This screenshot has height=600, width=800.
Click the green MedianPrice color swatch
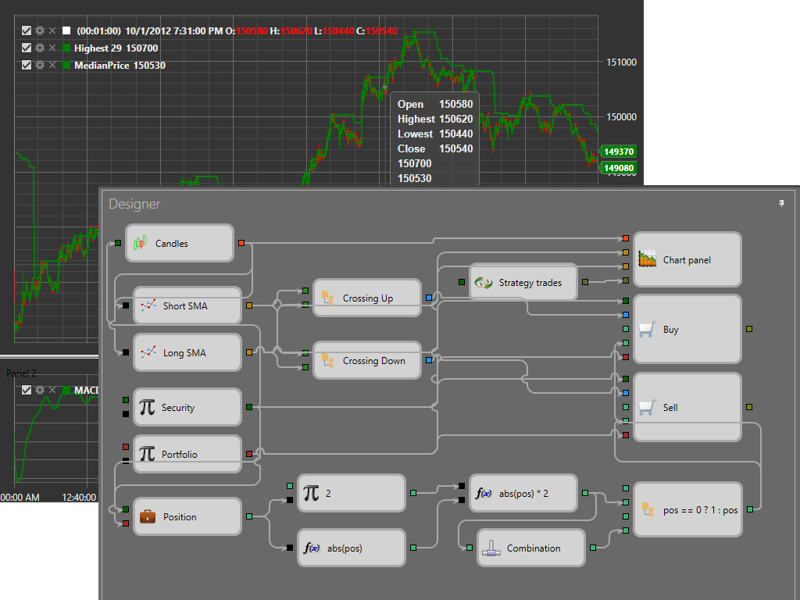[x=66, y=65]
